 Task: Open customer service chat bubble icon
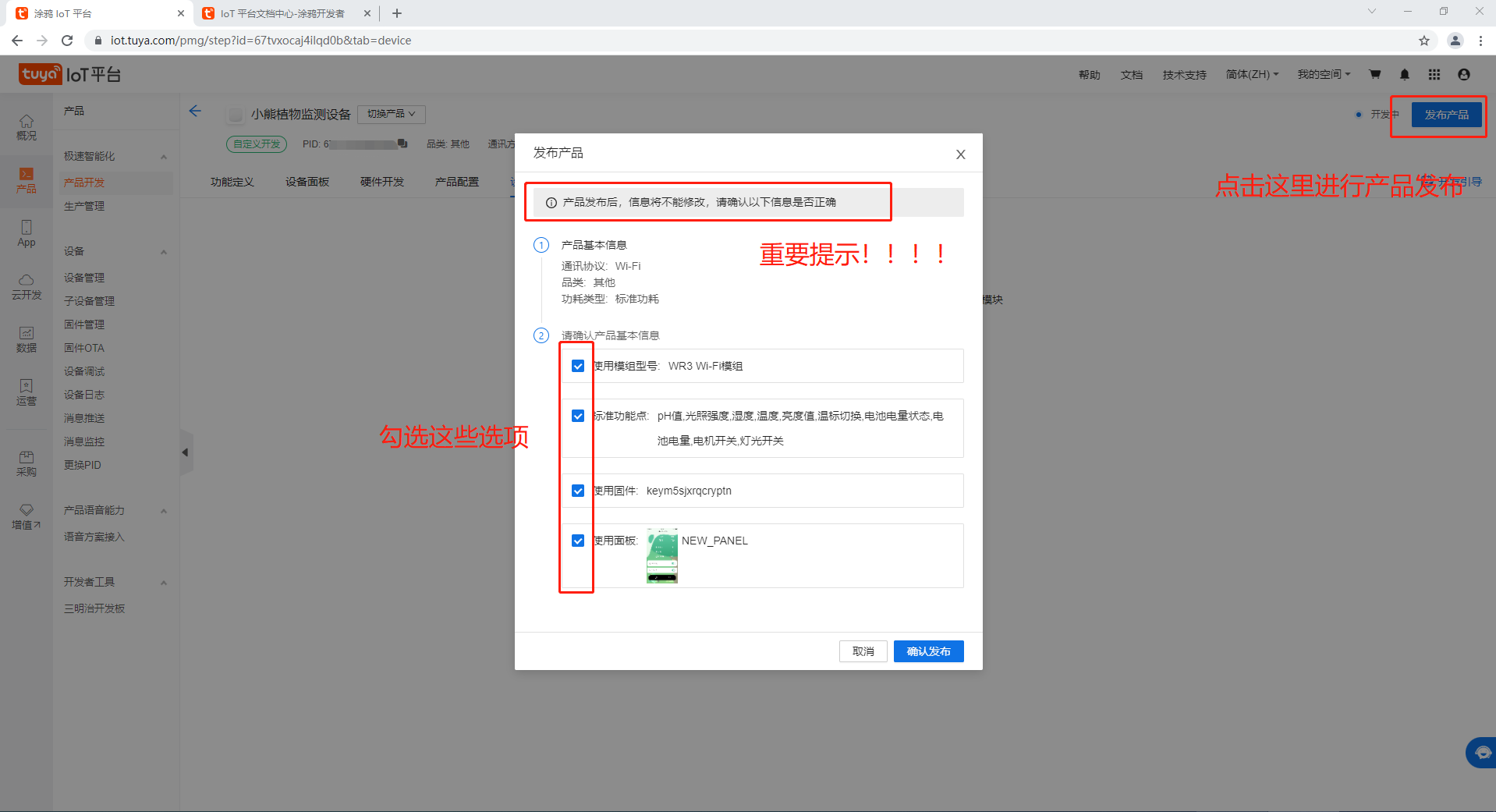(x=1482, y=753)
